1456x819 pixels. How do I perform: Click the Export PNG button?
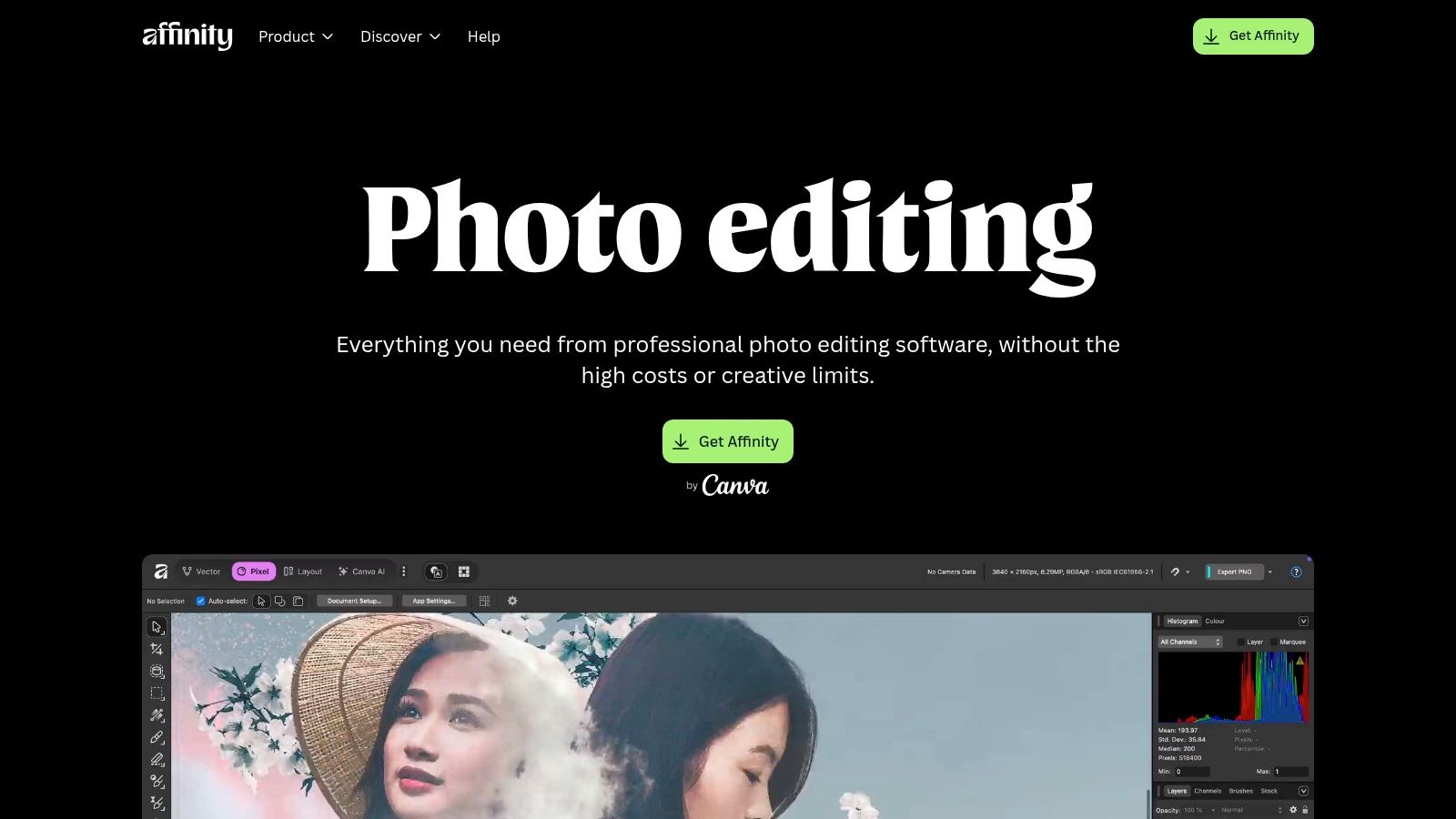pos(1234,571)
